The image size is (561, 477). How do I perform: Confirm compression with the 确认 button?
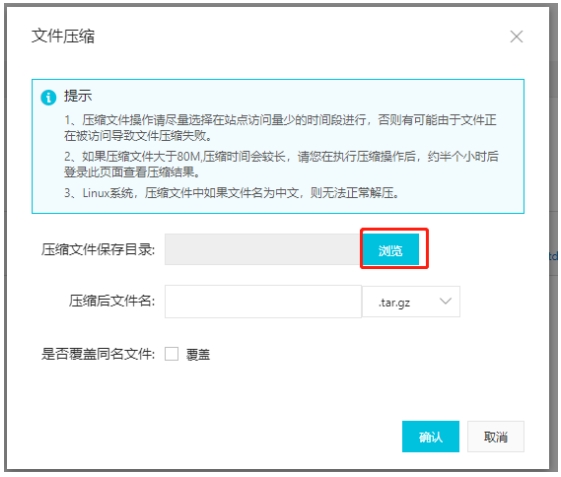(430, 437)
